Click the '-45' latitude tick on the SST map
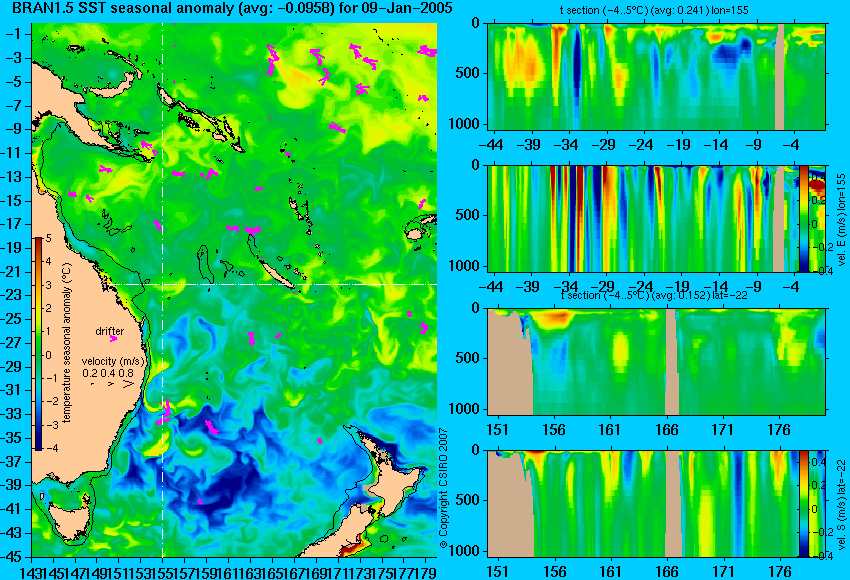This screenshot has height=580, width=850. (x=12, y=557)
